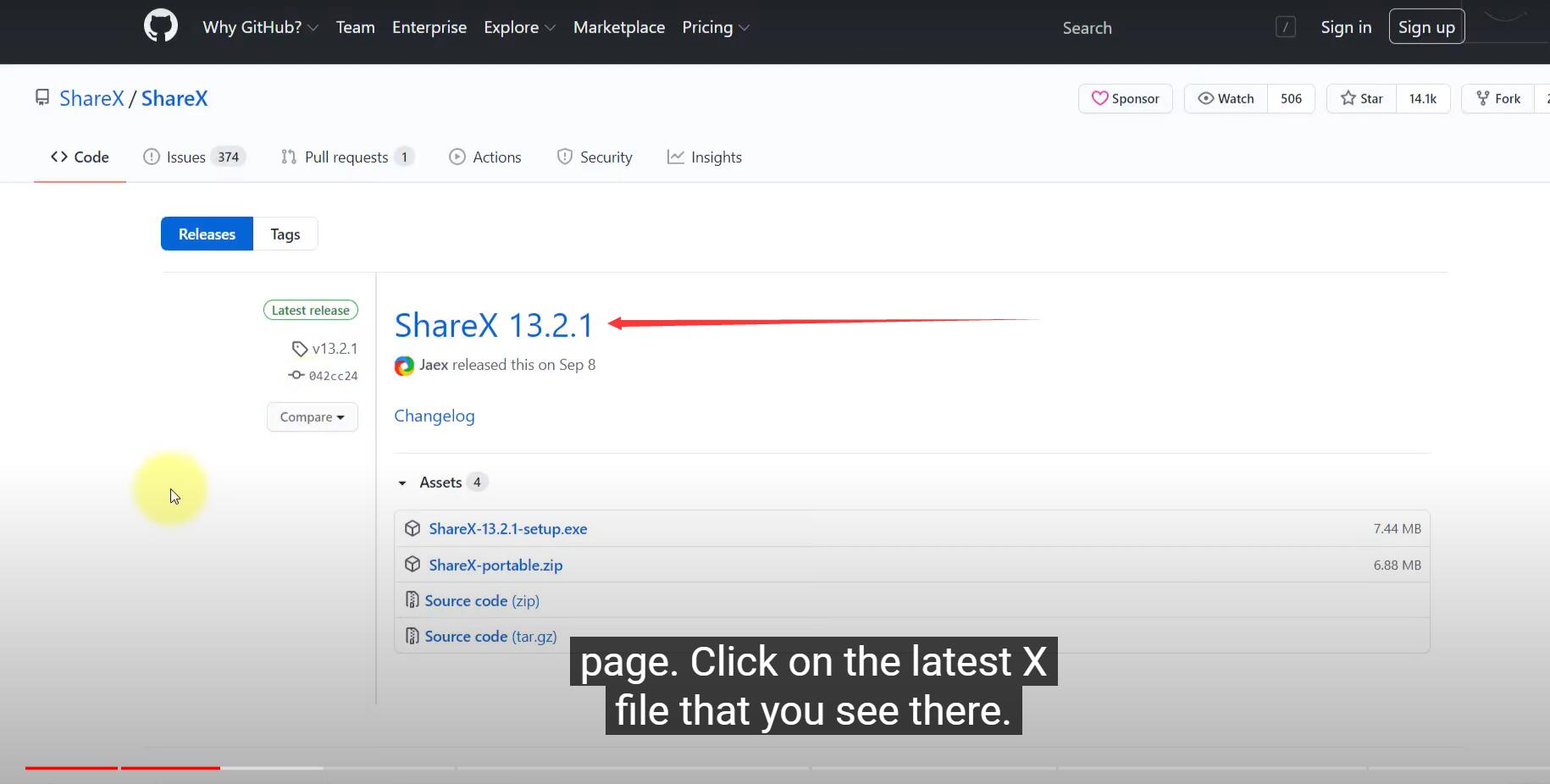Image resolution: width=1550 pixels, height=784 pixels.
Task: Download Source code (tar.gz)
Action: [490, 636]
